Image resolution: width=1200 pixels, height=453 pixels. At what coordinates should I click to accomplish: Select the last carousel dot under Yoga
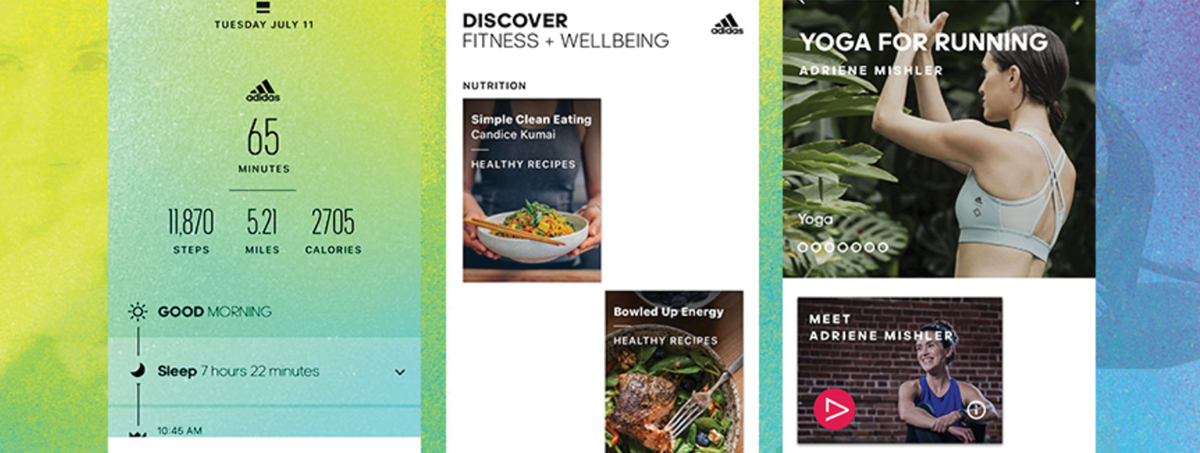(x=882, y=246)
